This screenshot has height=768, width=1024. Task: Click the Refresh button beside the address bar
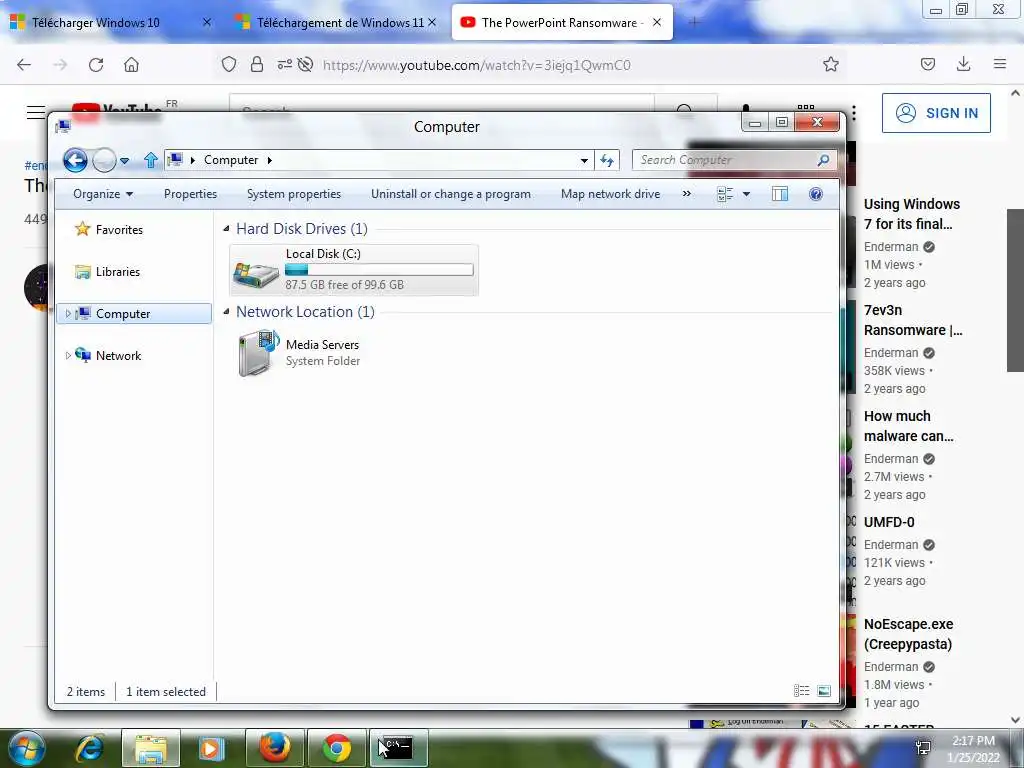point(607,161)
